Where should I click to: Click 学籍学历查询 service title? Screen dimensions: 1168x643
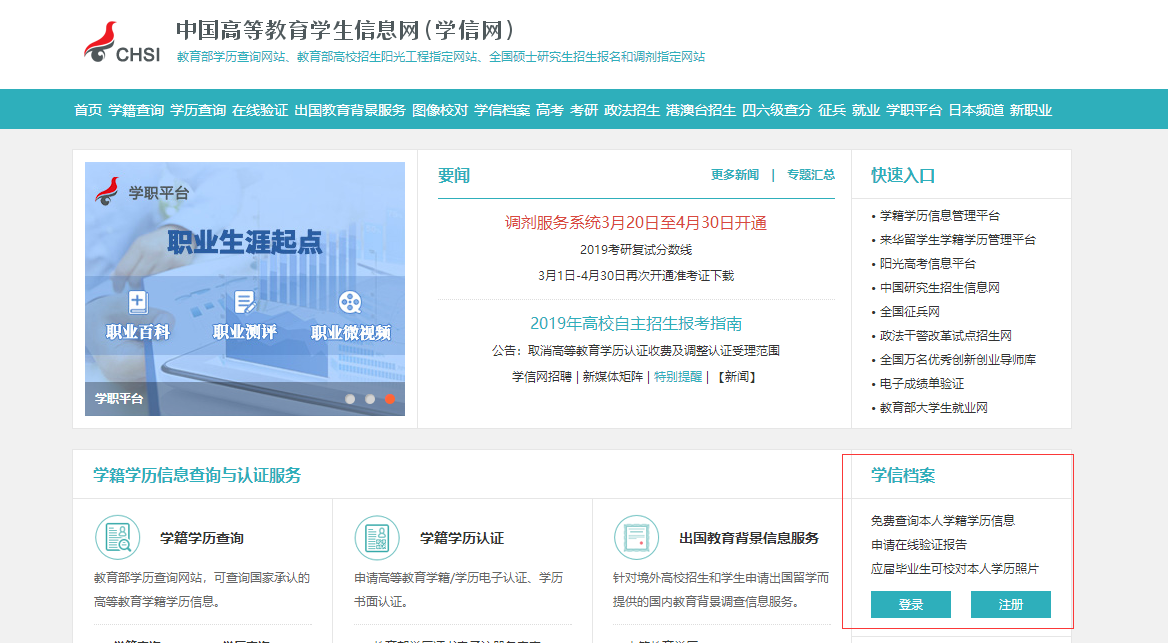tap(202, 538)
